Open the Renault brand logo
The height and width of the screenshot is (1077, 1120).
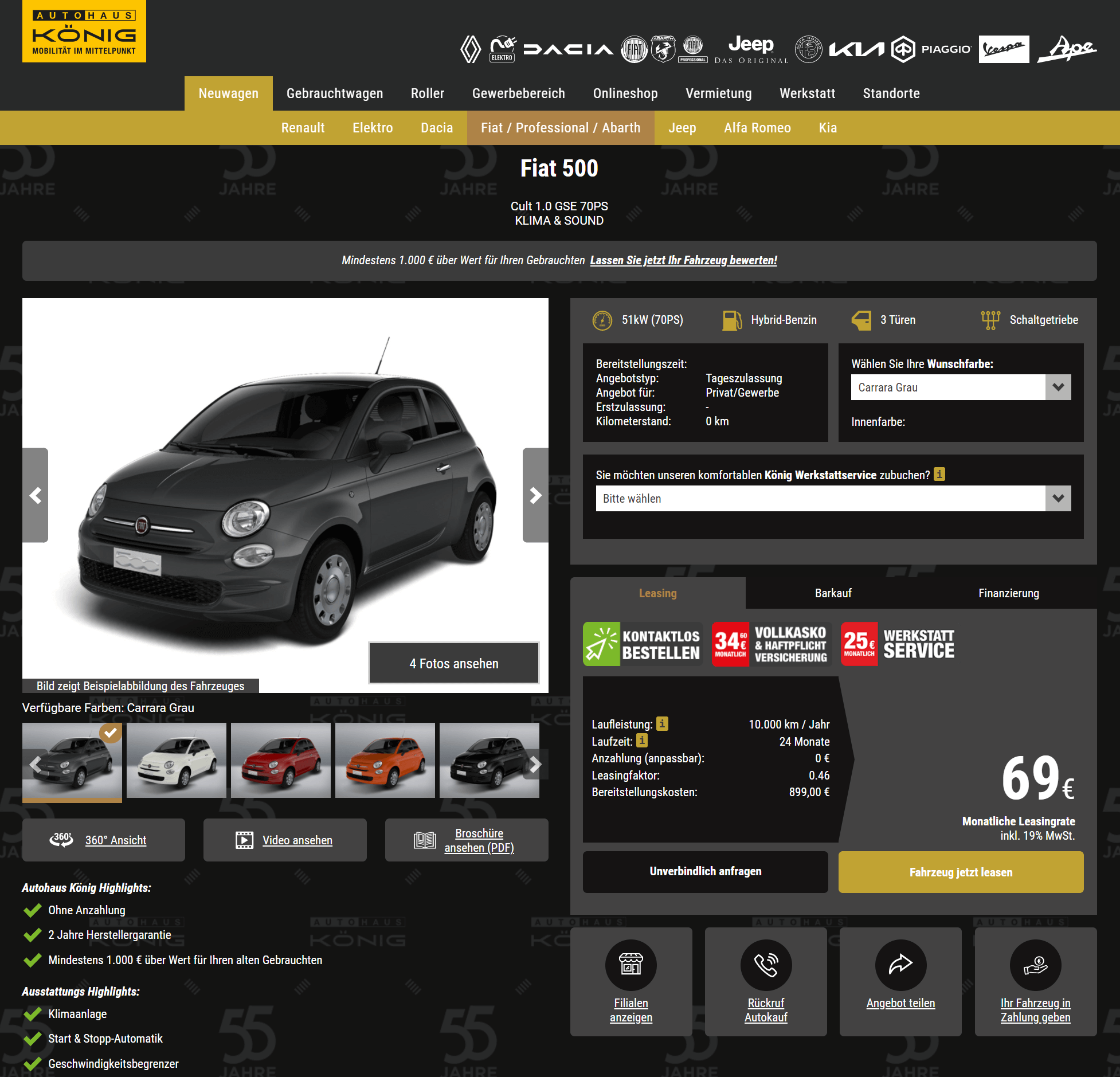[471, 49]
